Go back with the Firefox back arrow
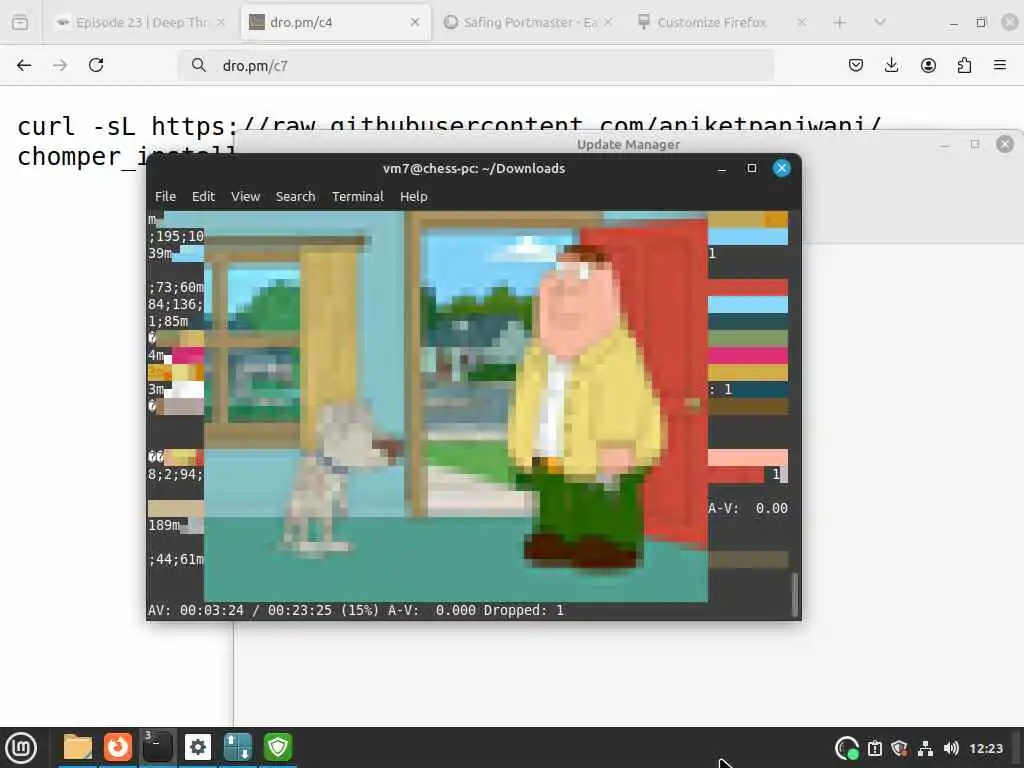This screenshot has width=1024, height=768. point(24,65)
